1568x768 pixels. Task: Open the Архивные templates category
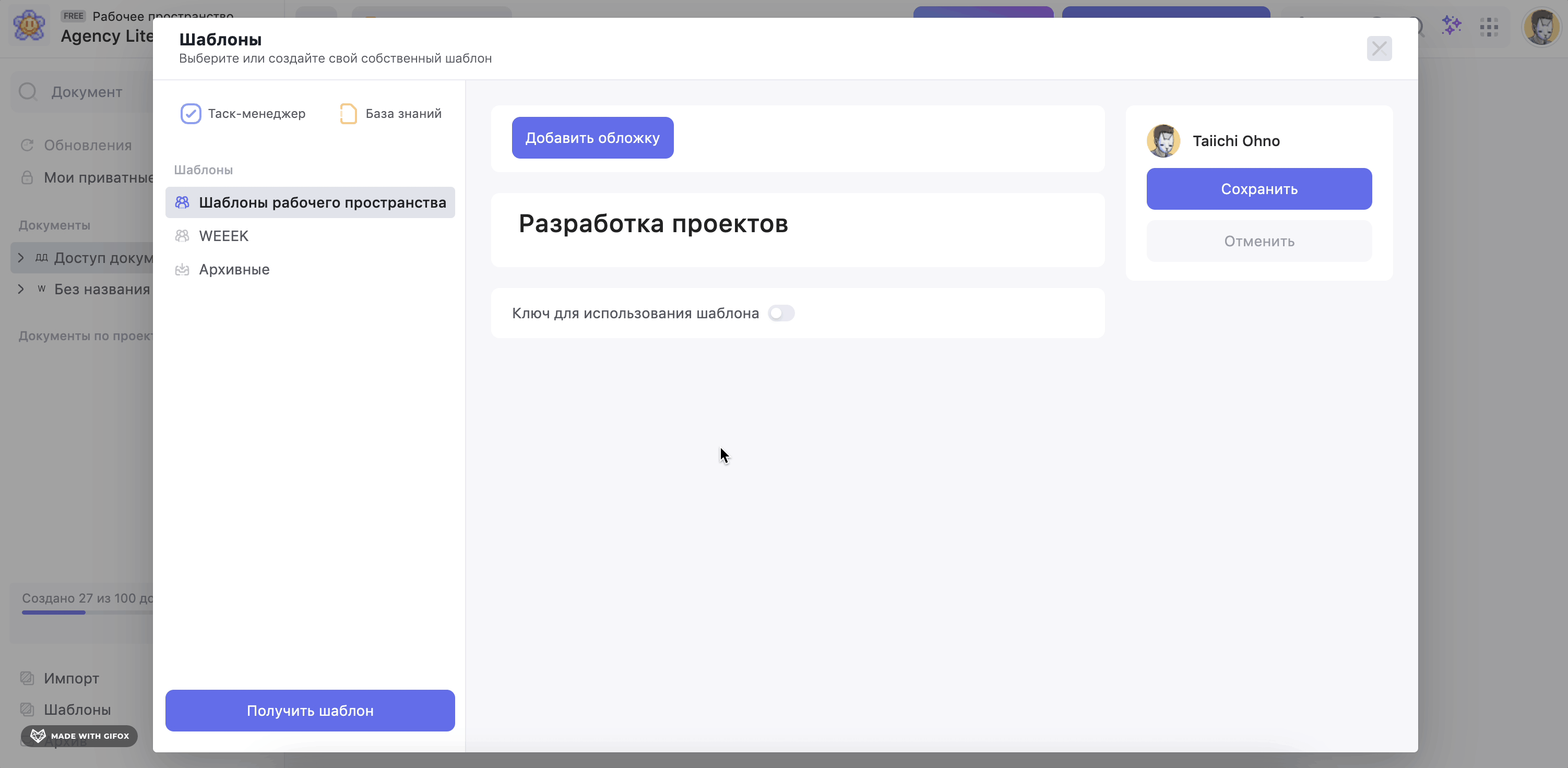click(x=310, y=269)
